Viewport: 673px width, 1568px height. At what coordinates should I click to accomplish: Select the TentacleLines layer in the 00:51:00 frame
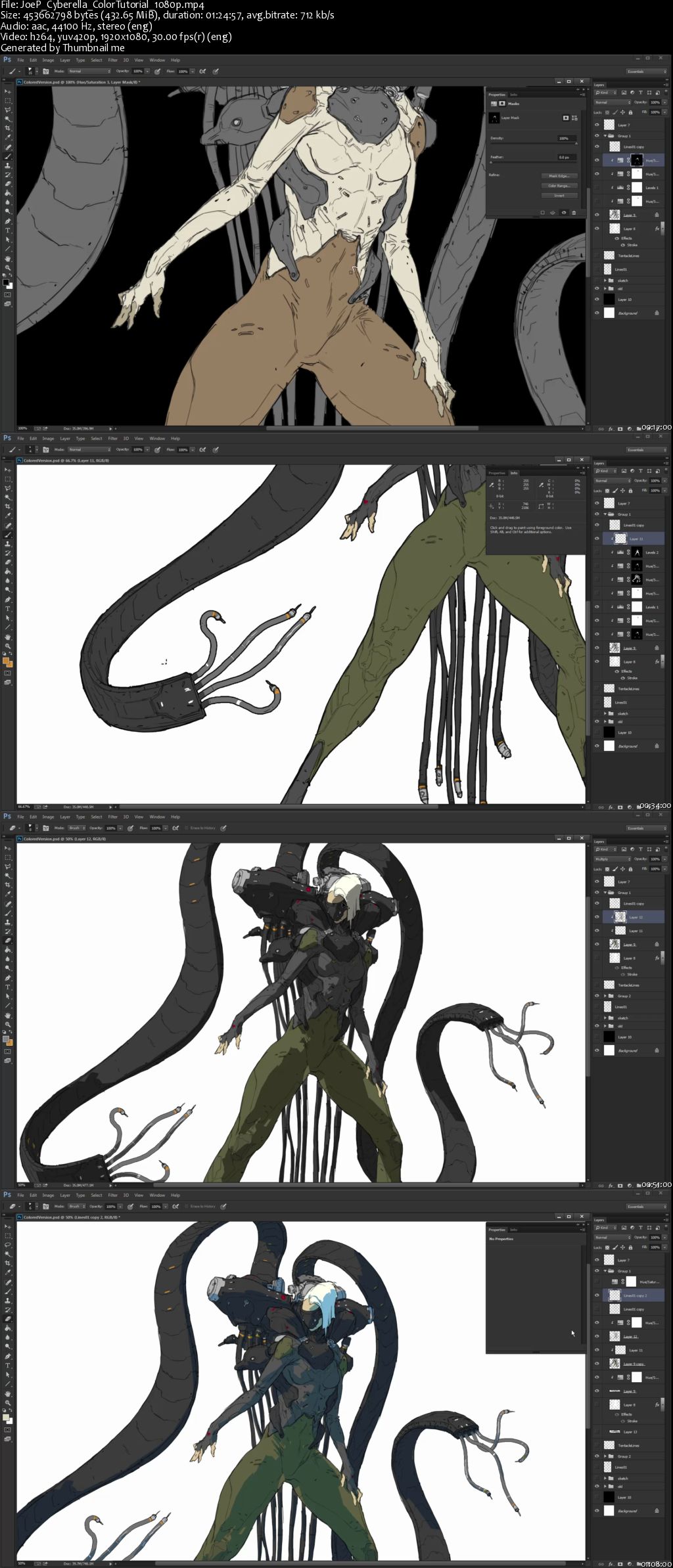[630, 985]
